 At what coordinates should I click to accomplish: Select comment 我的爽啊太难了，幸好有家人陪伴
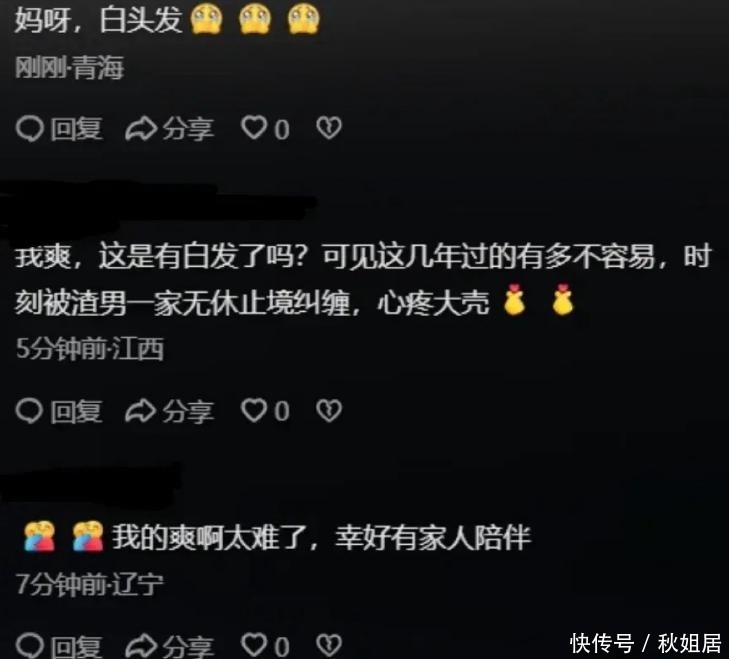(277, 537)
